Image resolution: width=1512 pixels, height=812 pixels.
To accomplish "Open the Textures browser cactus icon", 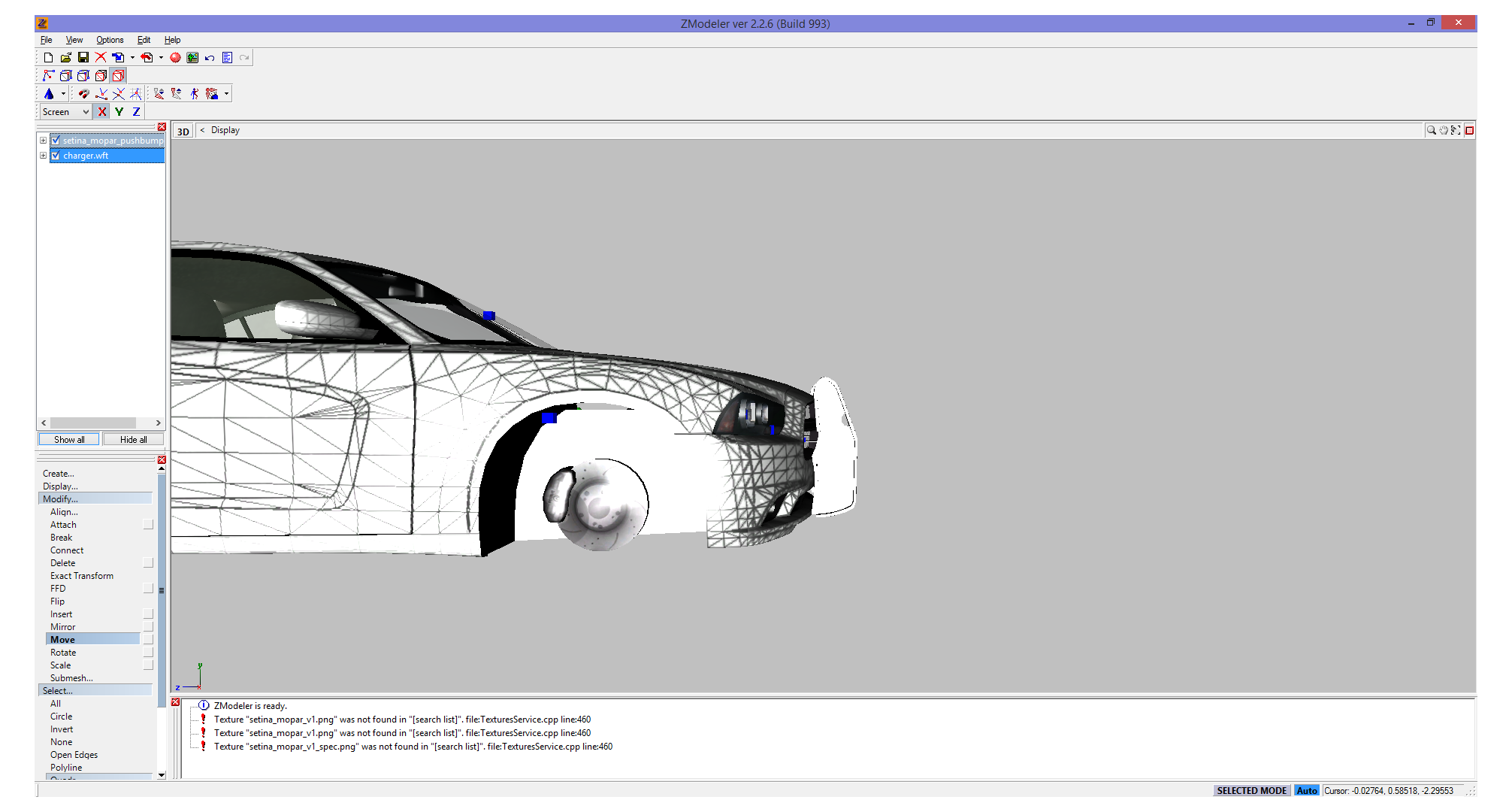I will coord(192,57).
